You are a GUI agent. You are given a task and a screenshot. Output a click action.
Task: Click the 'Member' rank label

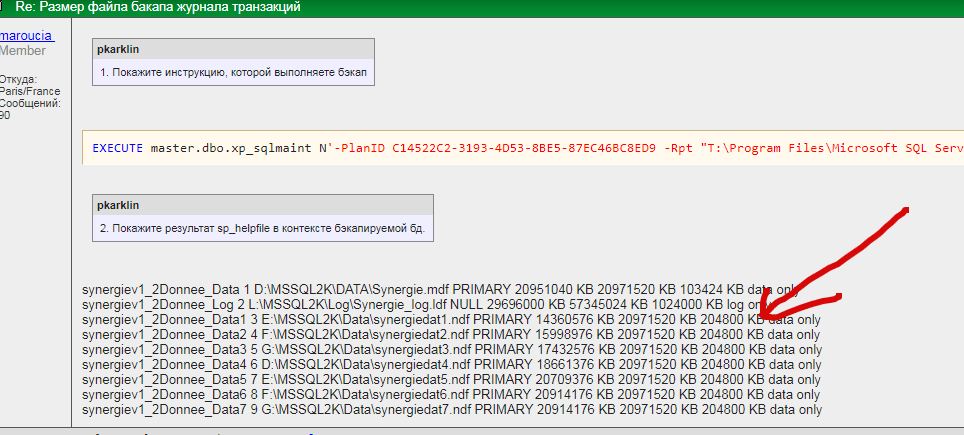(x=22, y=50)
